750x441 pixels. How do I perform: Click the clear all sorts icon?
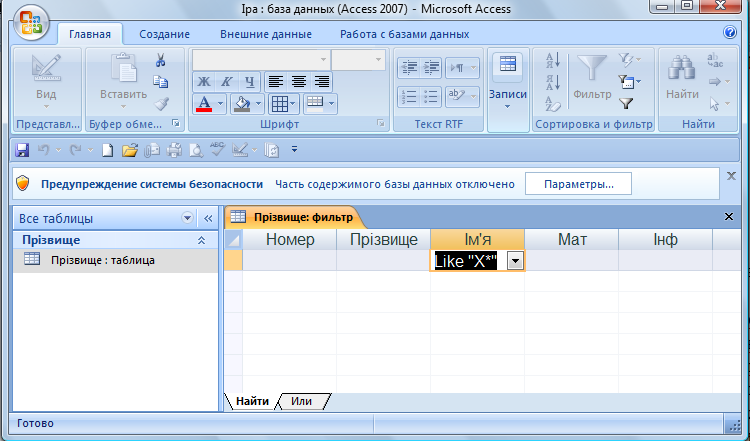[x=553, y=104]
